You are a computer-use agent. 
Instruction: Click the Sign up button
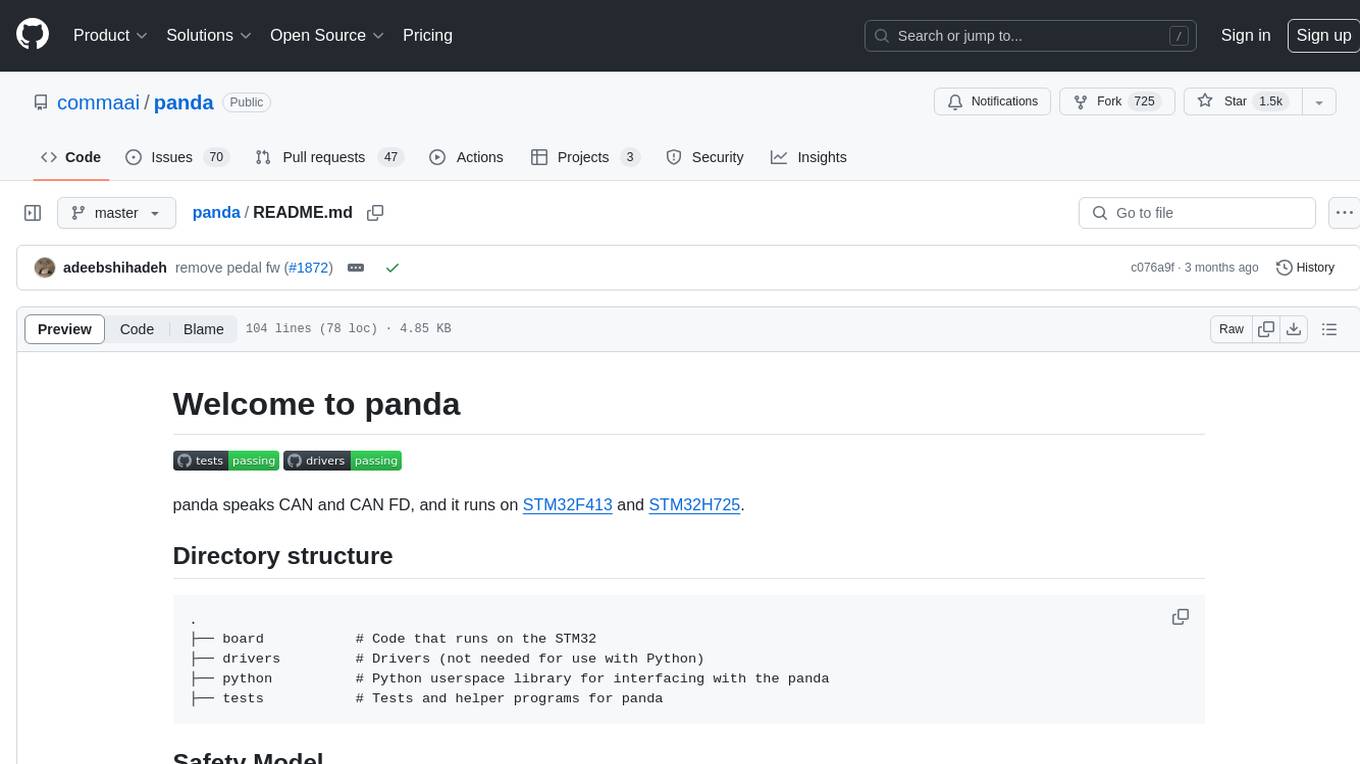(x=1323, y=35)
